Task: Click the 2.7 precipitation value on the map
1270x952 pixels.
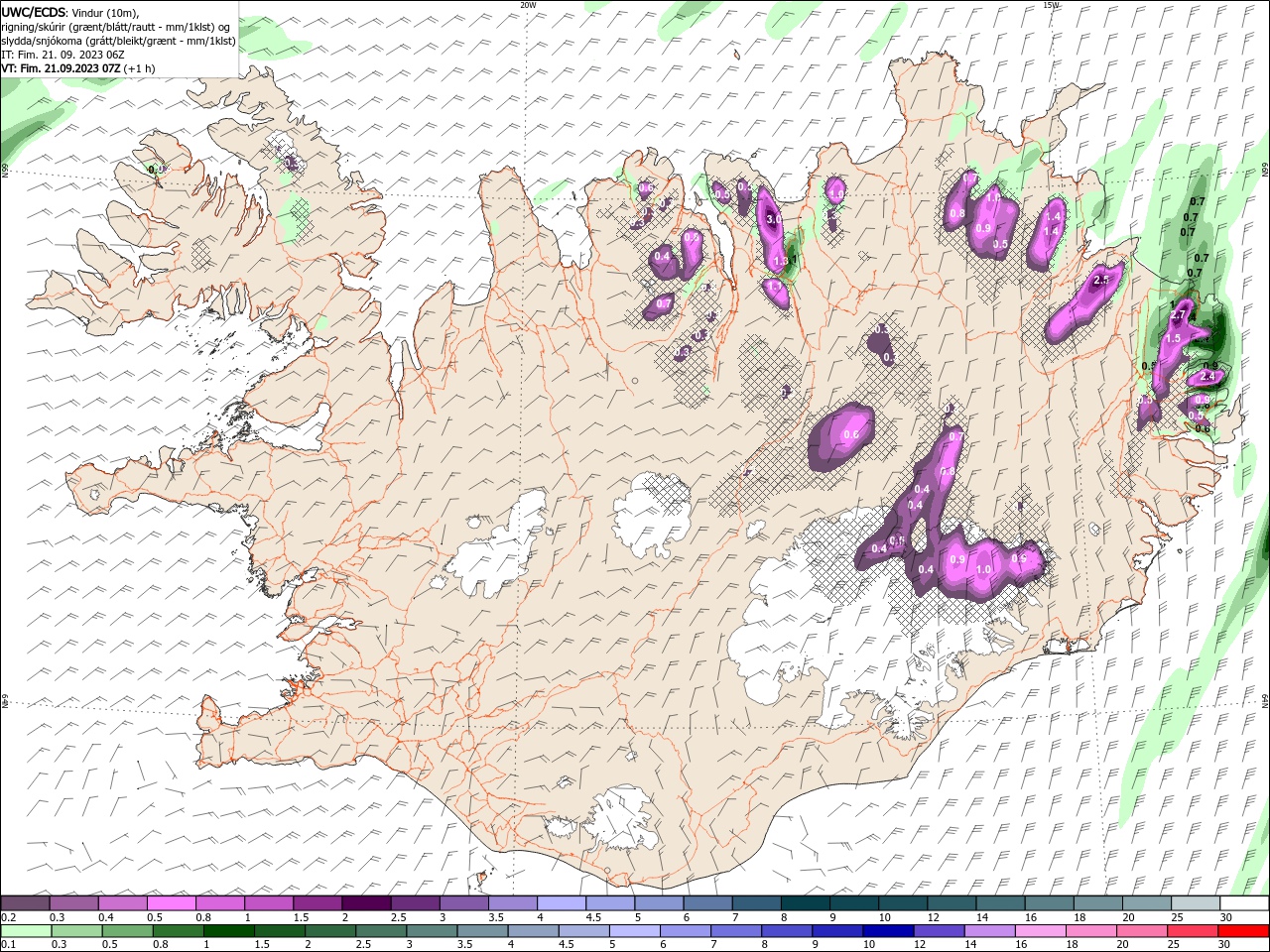Action: (x=1179, y=314)
